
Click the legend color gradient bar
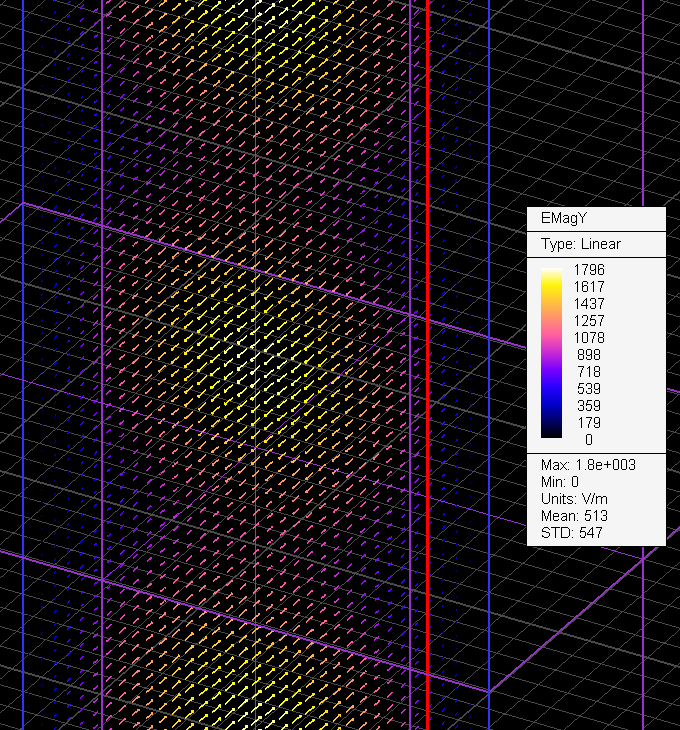pos(551,352)
